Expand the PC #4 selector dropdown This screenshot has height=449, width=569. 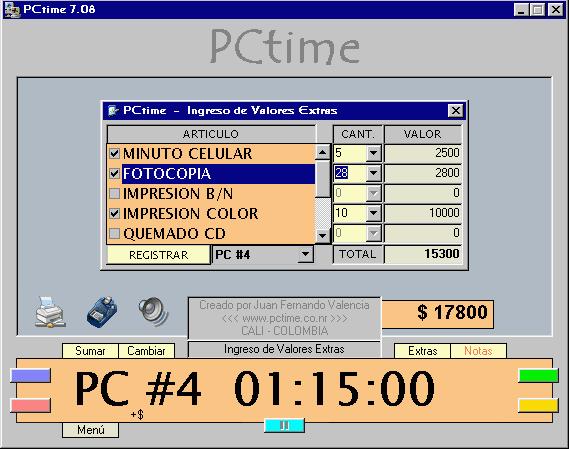(x=305, y=254)
